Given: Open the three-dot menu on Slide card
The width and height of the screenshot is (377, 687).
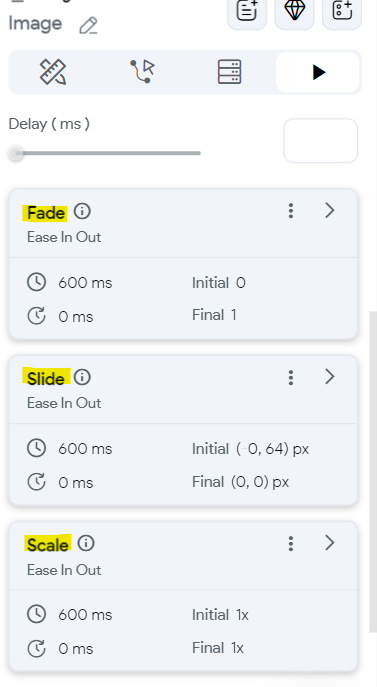Looking at the screenshot, I should [x=291, y=377].
